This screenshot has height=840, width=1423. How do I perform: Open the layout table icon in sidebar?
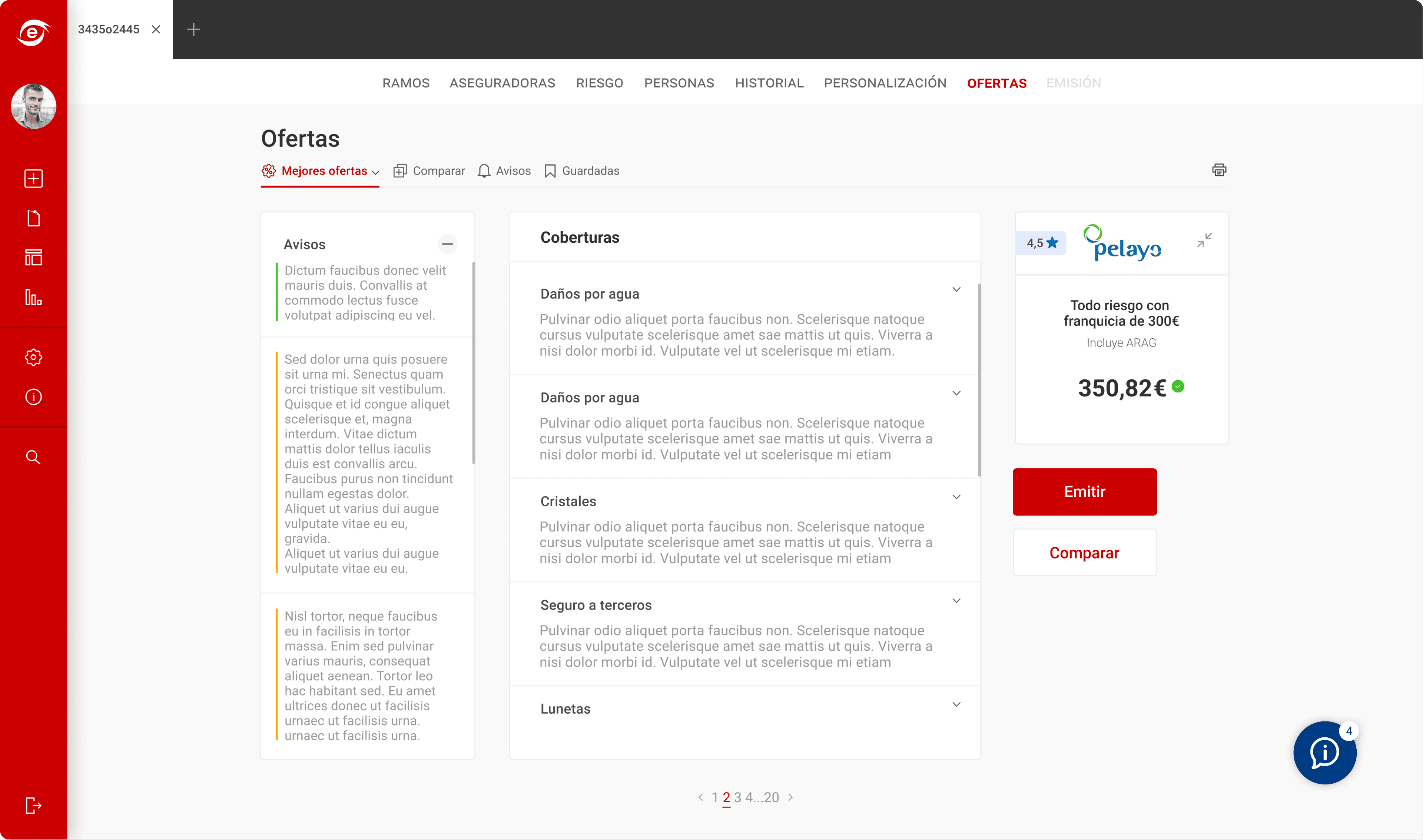[33, 258]
